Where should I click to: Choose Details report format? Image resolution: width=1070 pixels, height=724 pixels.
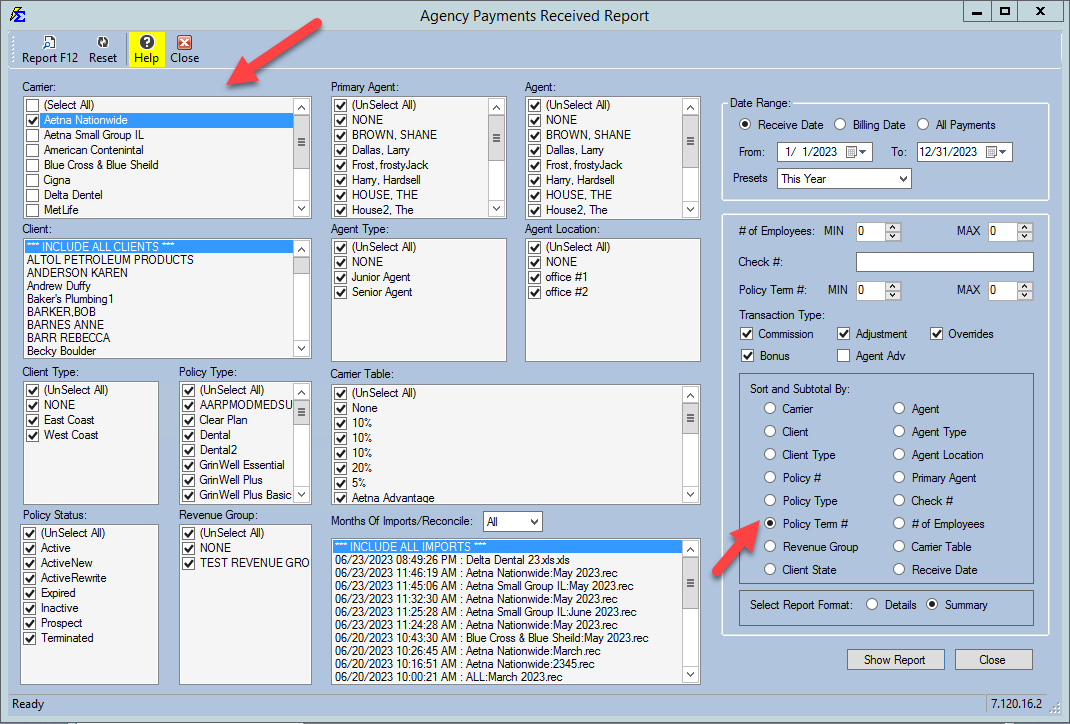pyautogui.click(x=873, y=605)
